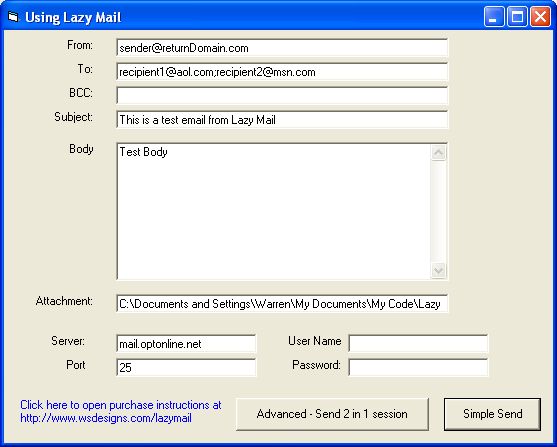Close the Using Lazy Mail window

point(540,17)
